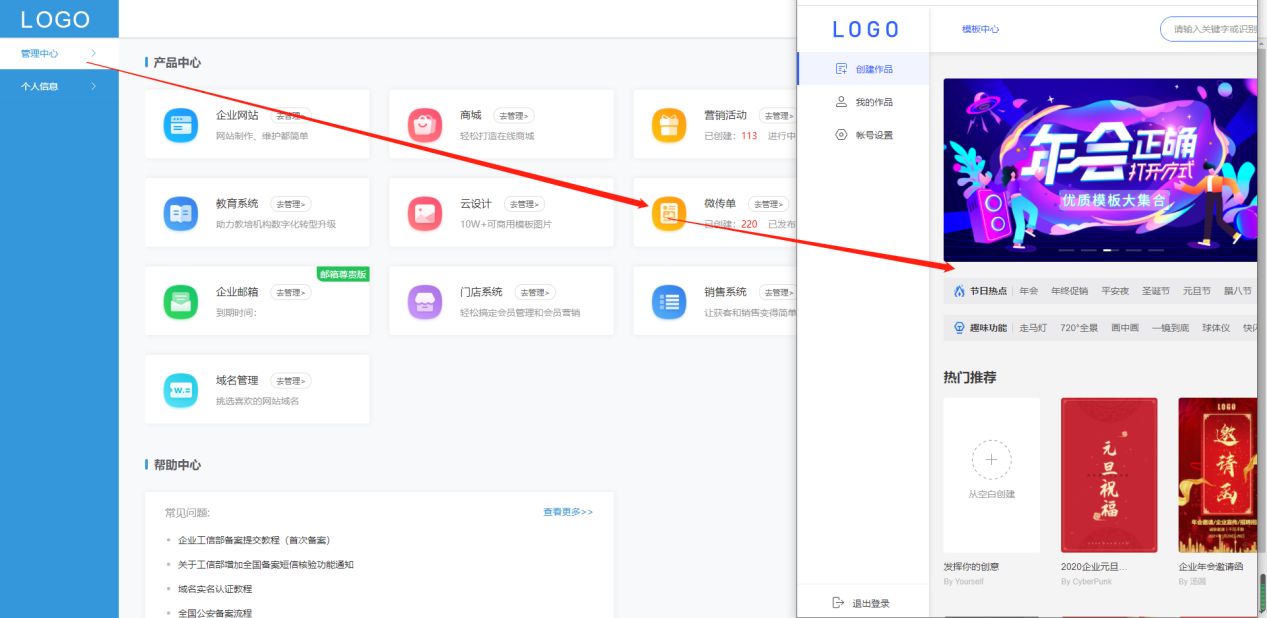Click the 域名管理 www icon

180,388
